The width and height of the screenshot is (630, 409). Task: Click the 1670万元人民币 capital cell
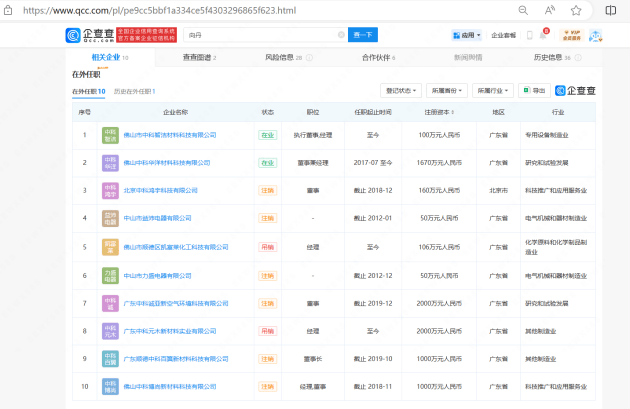pyautogui.click(x=439, y=163)
